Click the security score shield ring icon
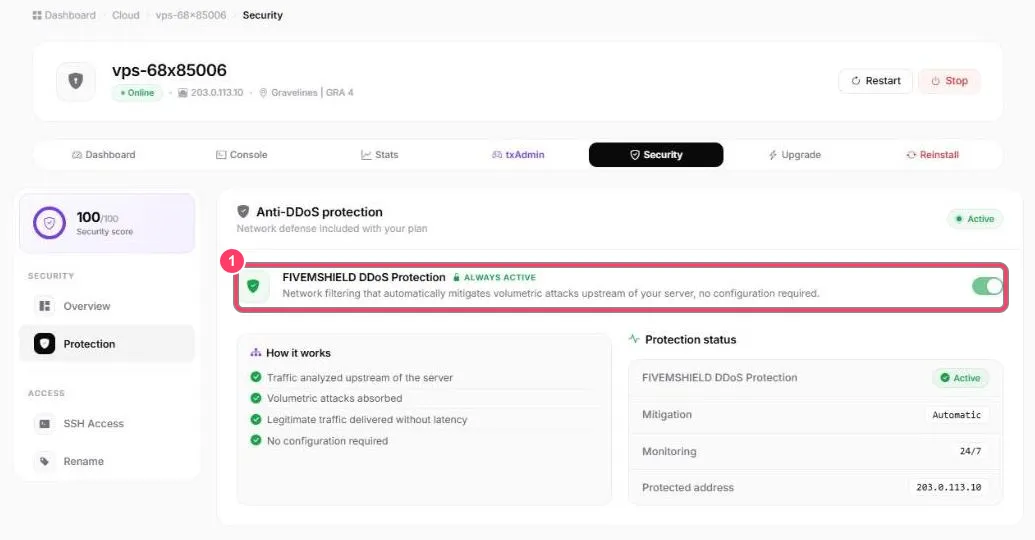 50,223
